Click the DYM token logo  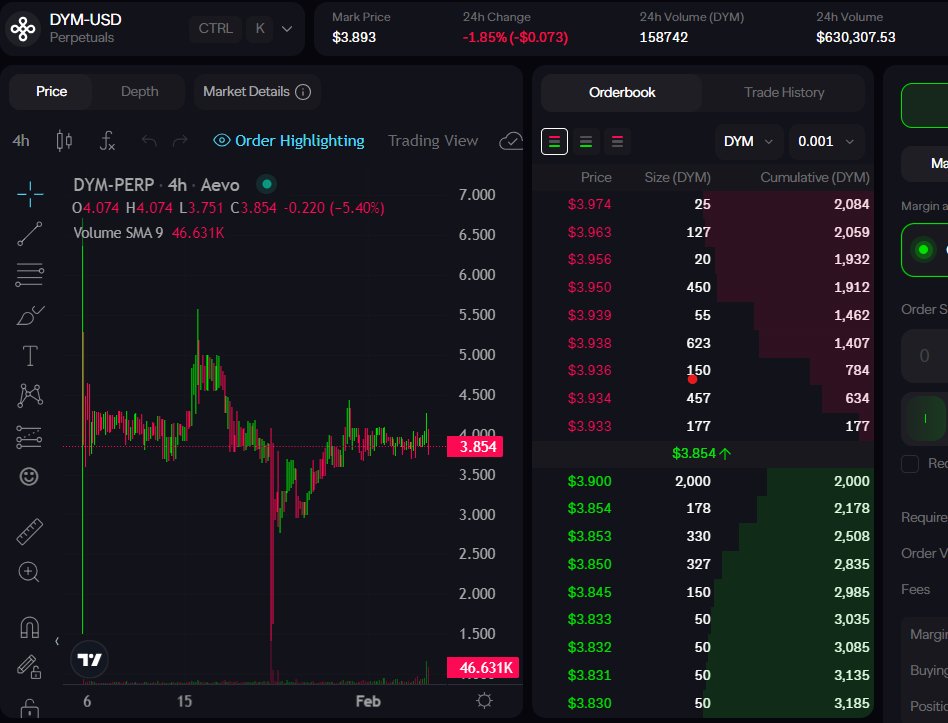pyautogui.click(x=23, y=28)
